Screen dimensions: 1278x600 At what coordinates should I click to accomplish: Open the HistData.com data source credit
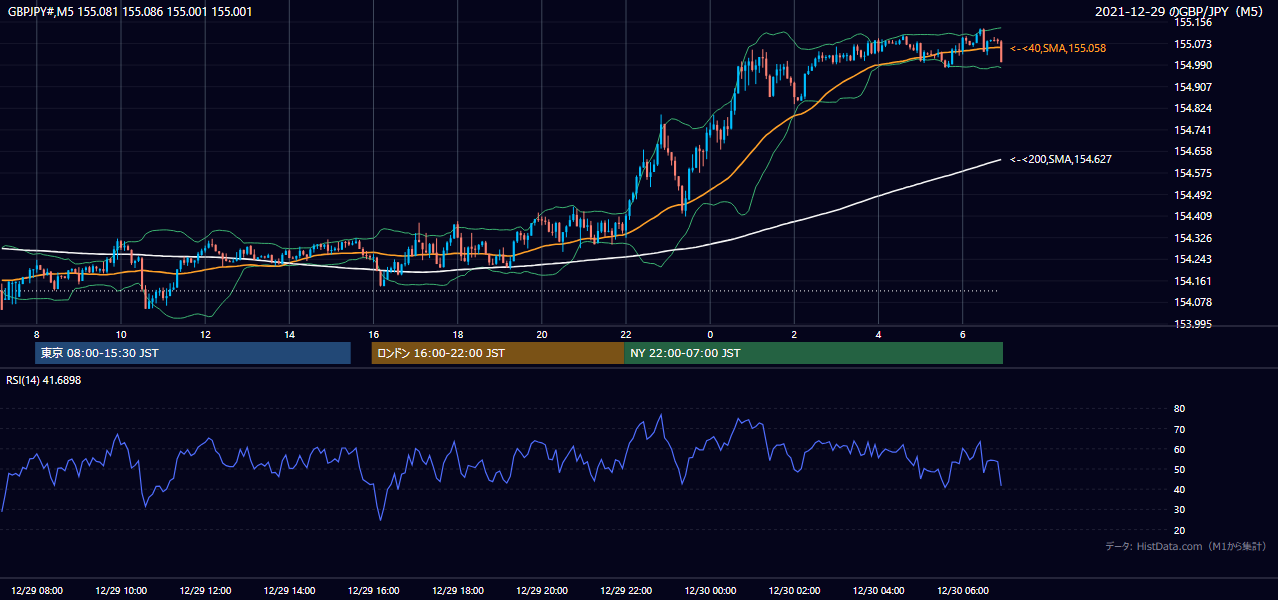(x=1186, y=546)
